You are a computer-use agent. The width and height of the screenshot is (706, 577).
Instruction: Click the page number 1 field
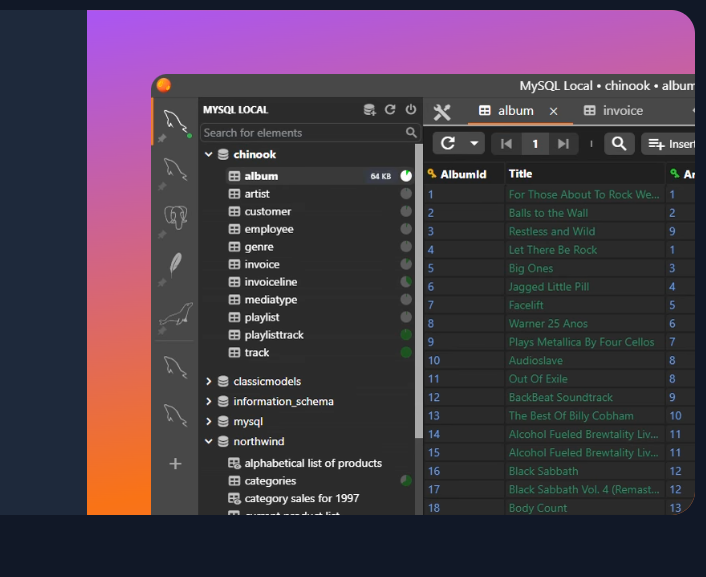pos(535,144)
